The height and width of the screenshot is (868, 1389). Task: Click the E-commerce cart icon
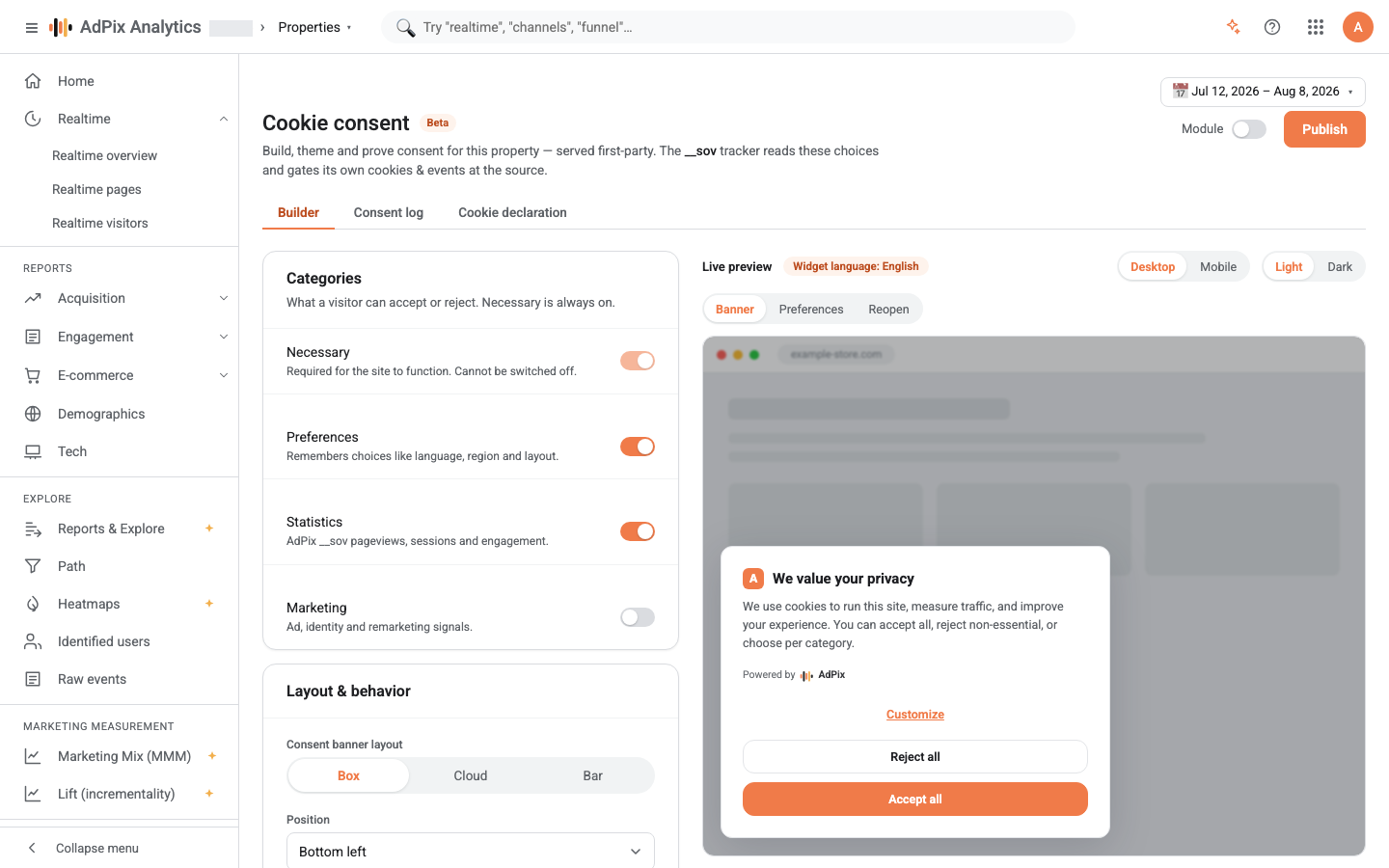point(33,375)
